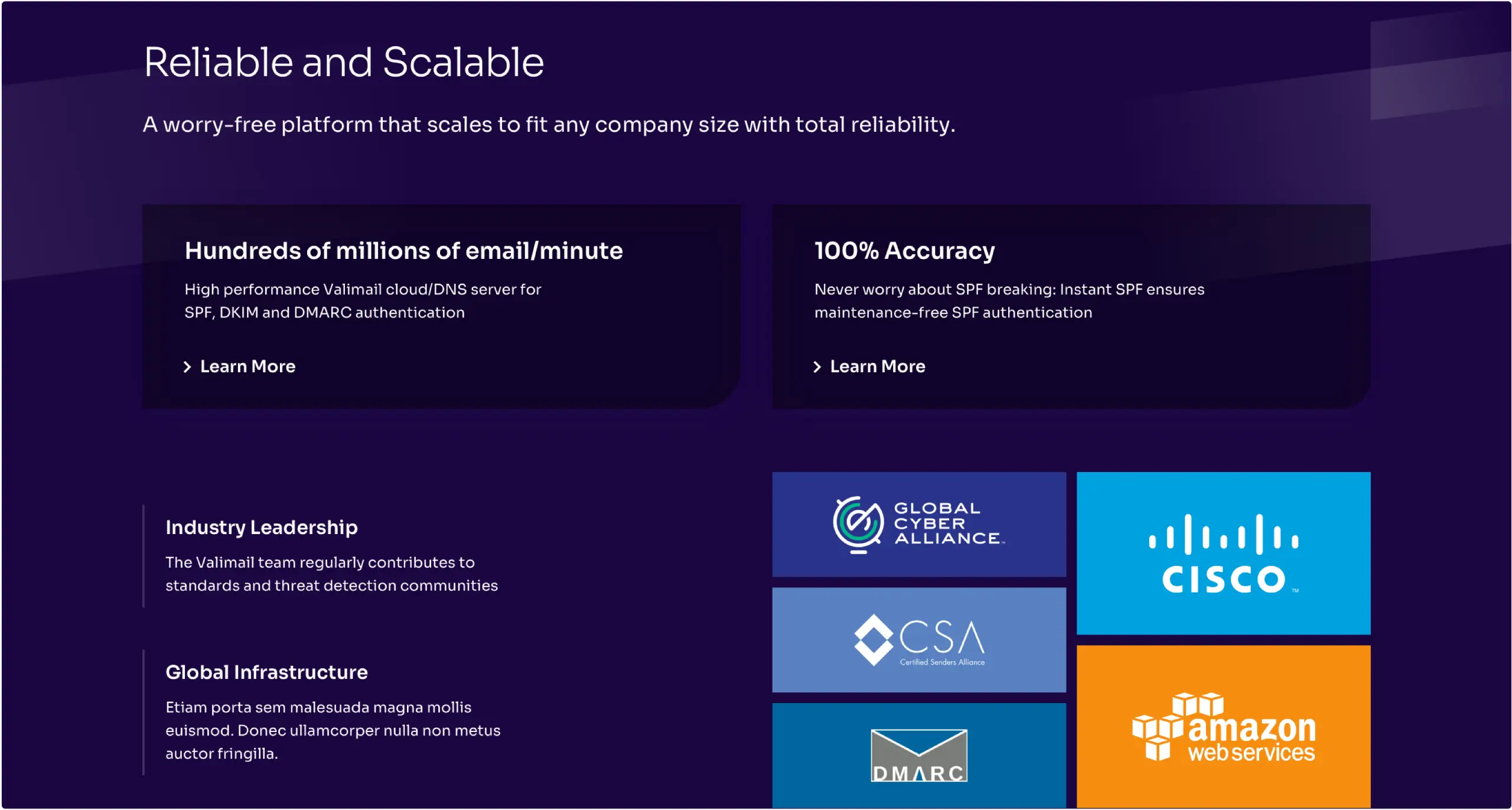The image size is (1512, 810).
Task: Click the 100% Accuracy card title
Action: 904,251
